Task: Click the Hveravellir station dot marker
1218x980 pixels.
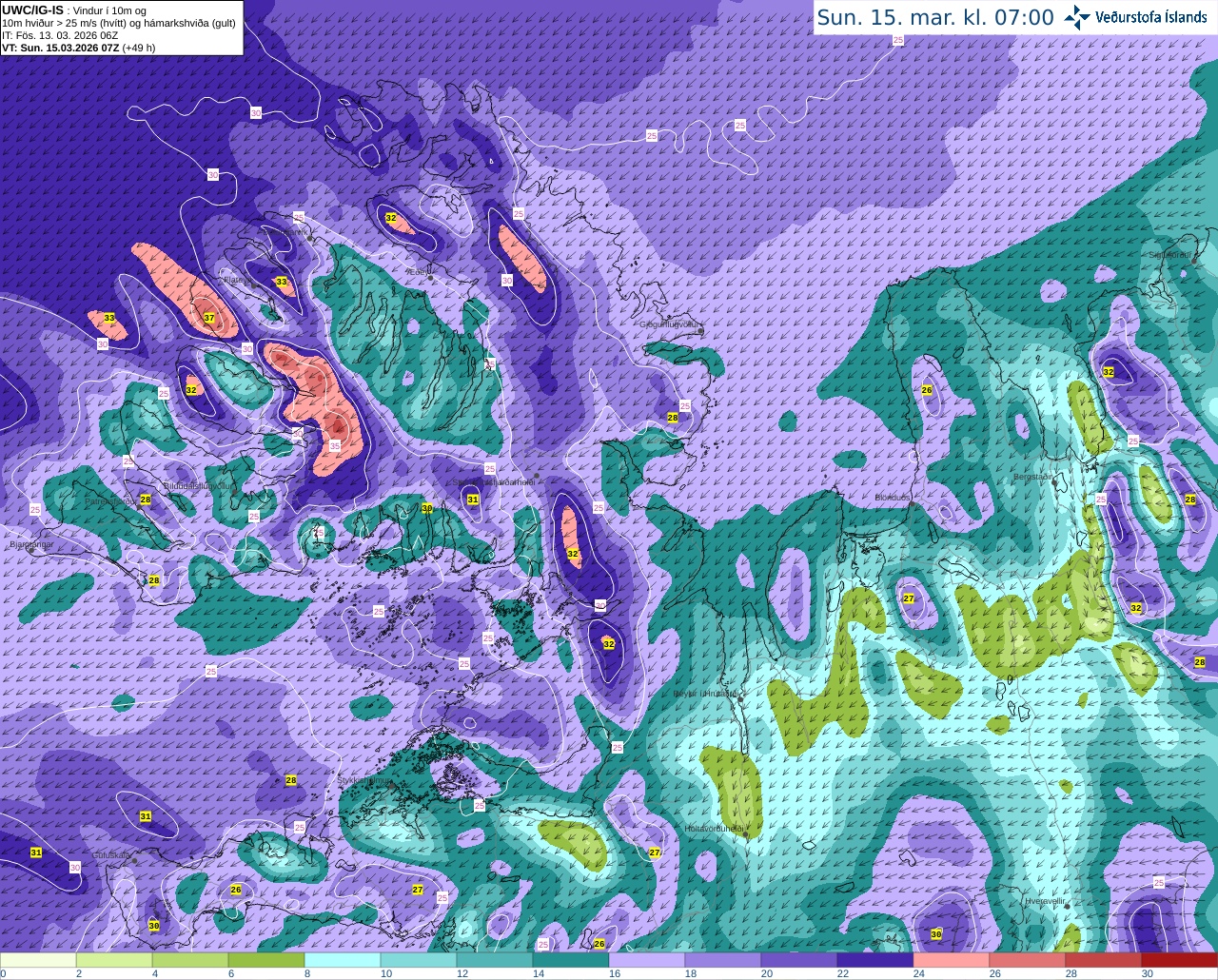Action: [1069, 906]
